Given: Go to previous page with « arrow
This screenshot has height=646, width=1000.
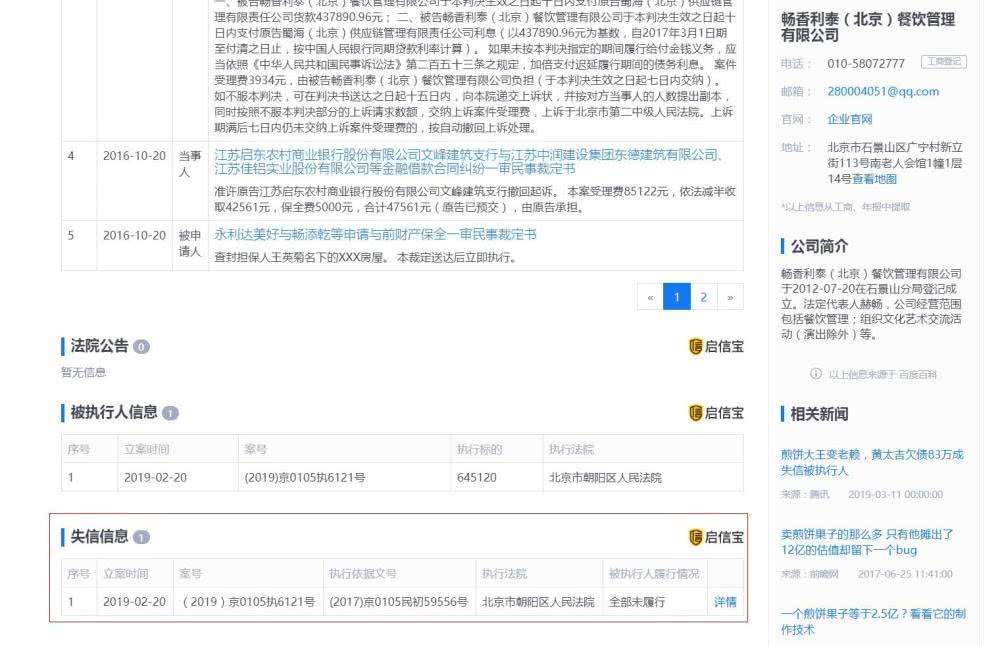Looking at the screenshot, I should coord(650,297).
